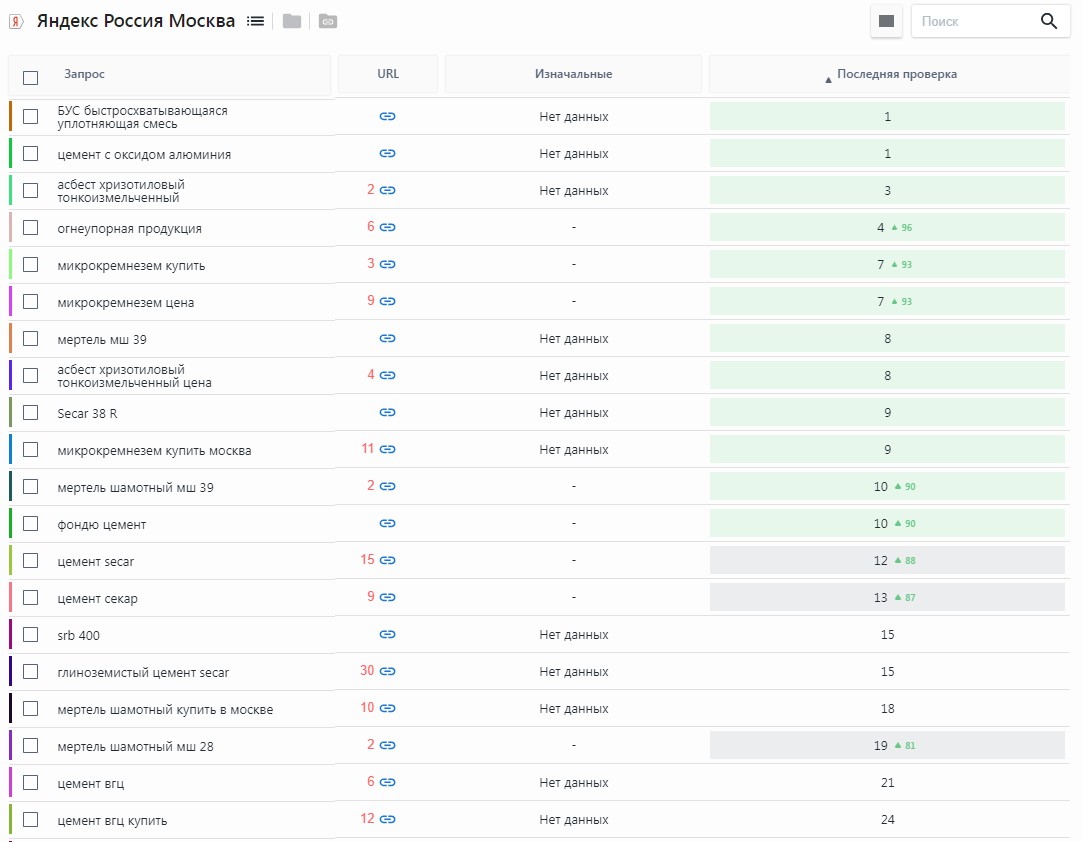
Task: Click link icon for 'Secar 38 R'
Action: [x=388, y=413]
